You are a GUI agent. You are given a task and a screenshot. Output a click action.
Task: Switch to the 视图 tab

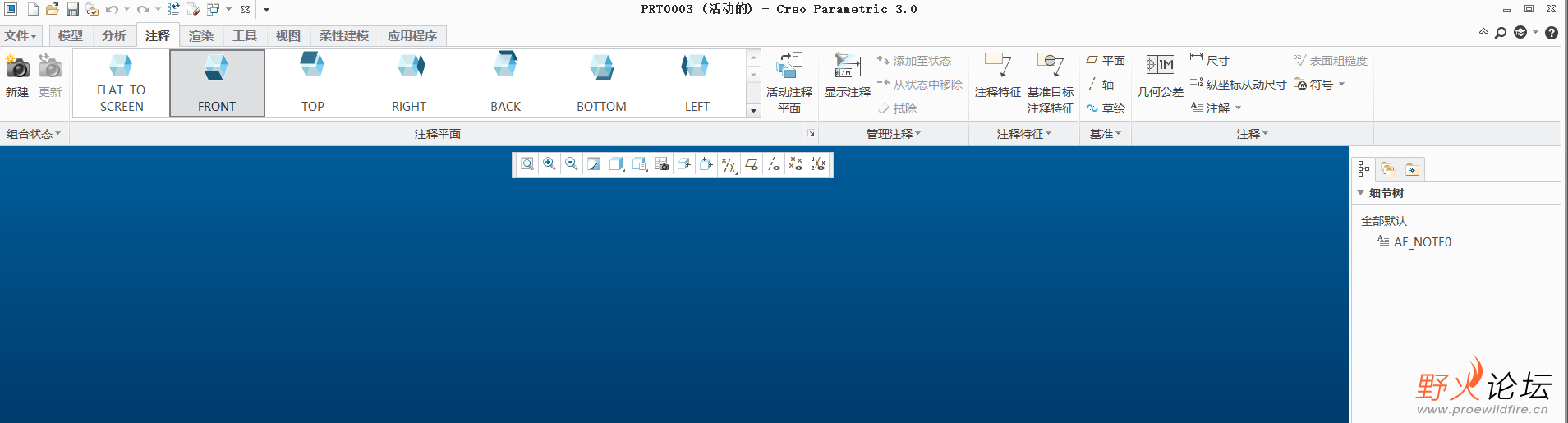pos(288,36)
